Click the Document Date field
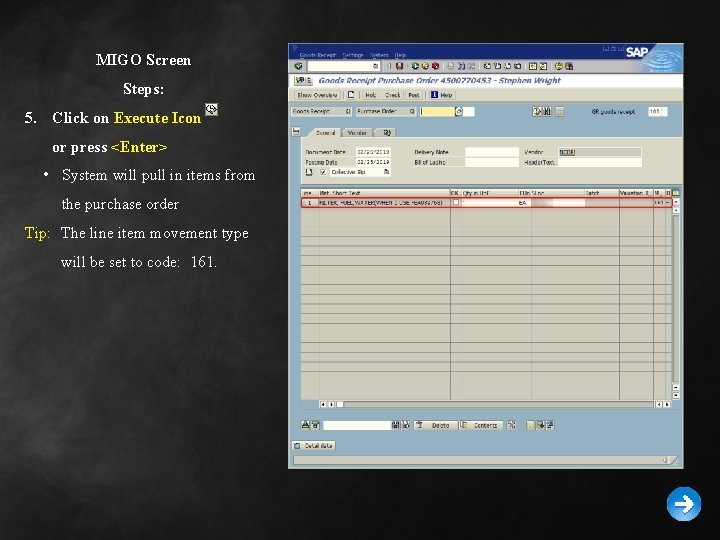This screenshot has height=540, width=720. coord(373,152)
